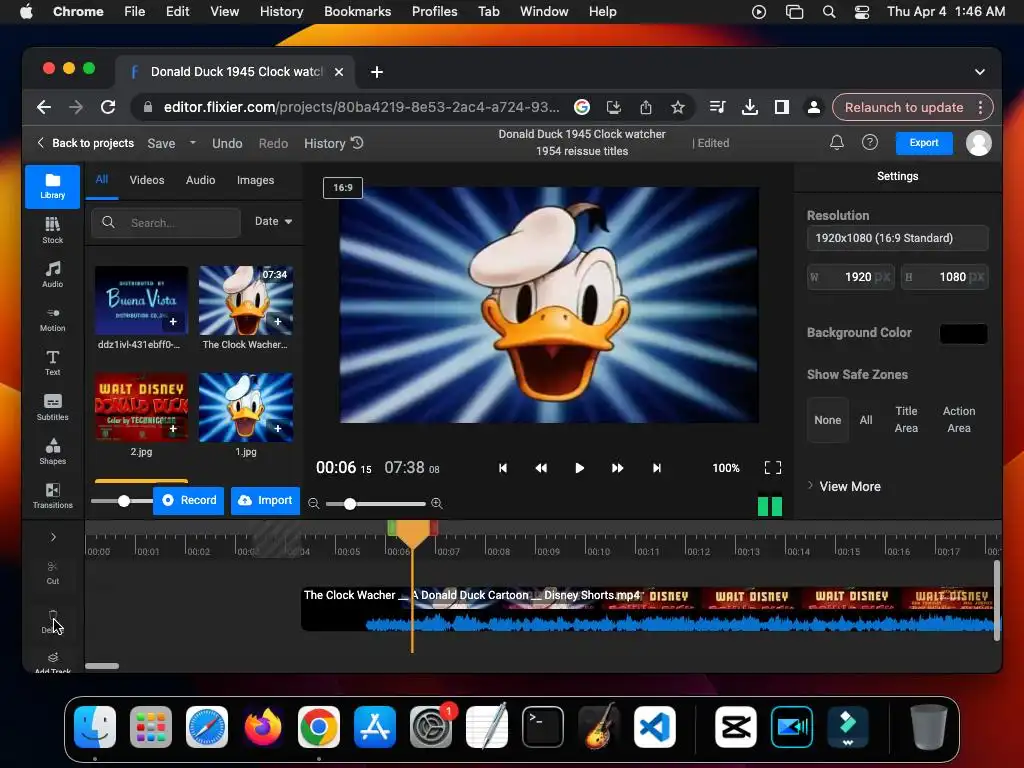Select The Clock Wacher video thumbnail
Viewport: 1024px width, 768px height.
[x=246, y=300]
